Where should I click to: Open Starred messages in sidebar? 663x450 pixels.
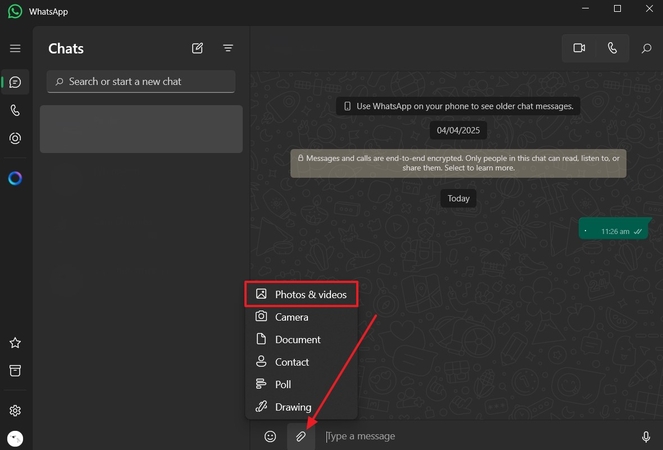tap(15, 343)
